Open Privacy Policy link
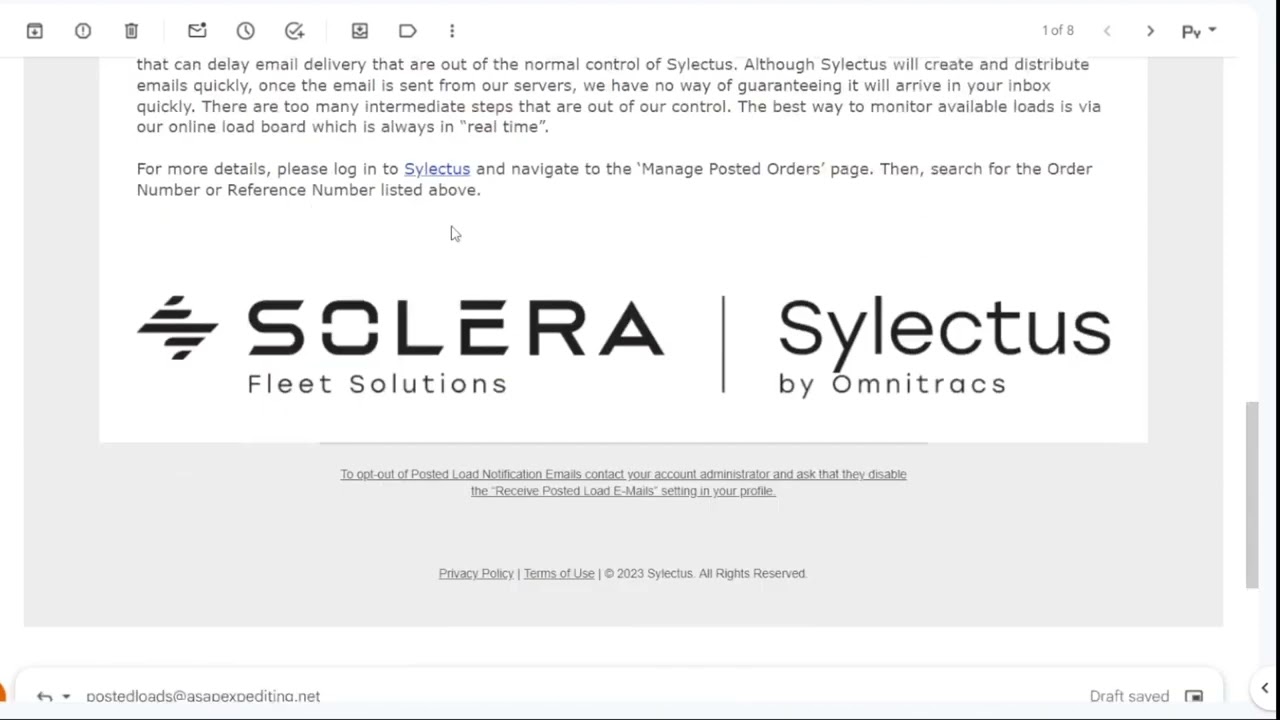The height and width of the screenshot is (720, 1280). pyautogui.click(x=476, y=573)
